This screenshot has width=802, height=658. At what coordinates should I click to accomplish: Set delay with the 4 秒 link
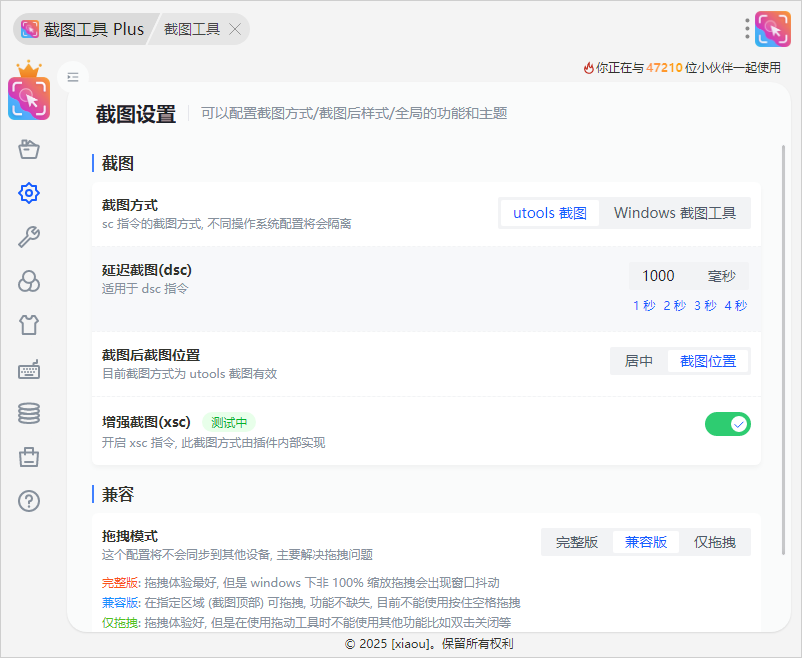click(x=736, y=305)
